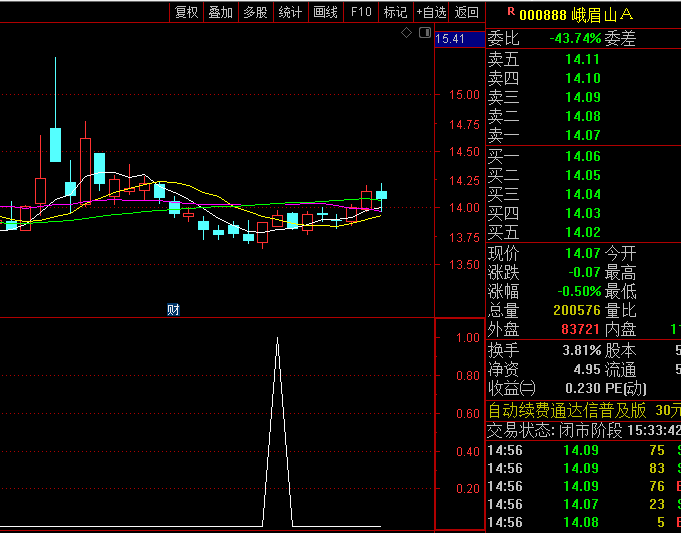This screenshot has width=681, height=533.
Task: Click the stock name 峨眉山A
Action: click(602, 14)
